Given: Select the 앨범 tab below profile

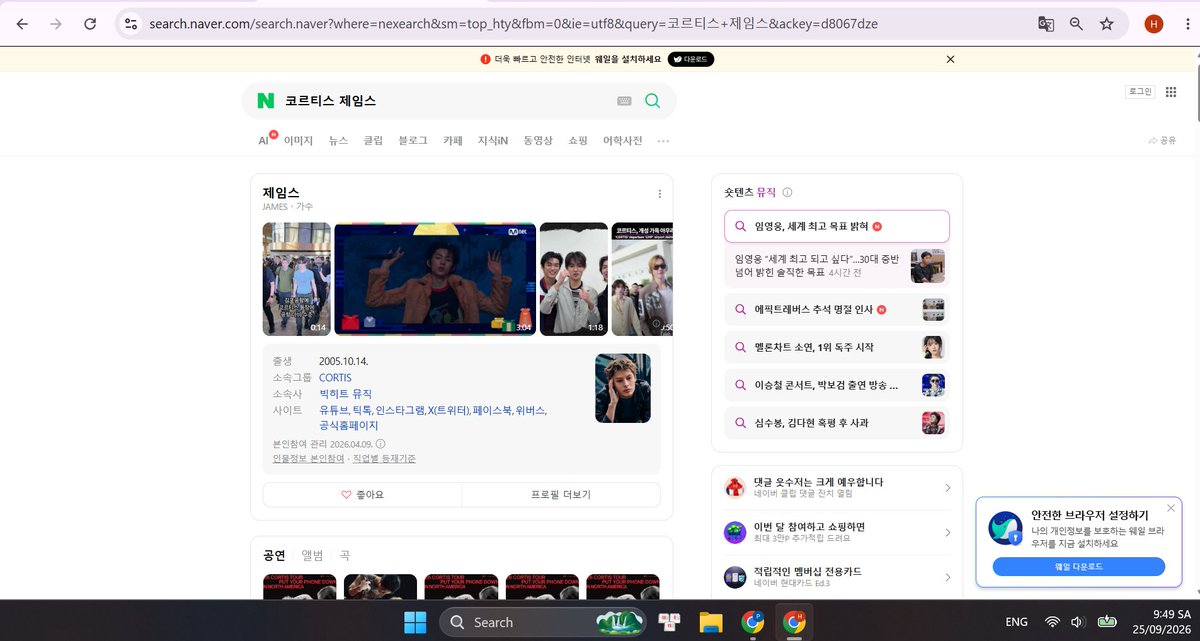Looking at the screenshot, I should click(x=312, y=555).
